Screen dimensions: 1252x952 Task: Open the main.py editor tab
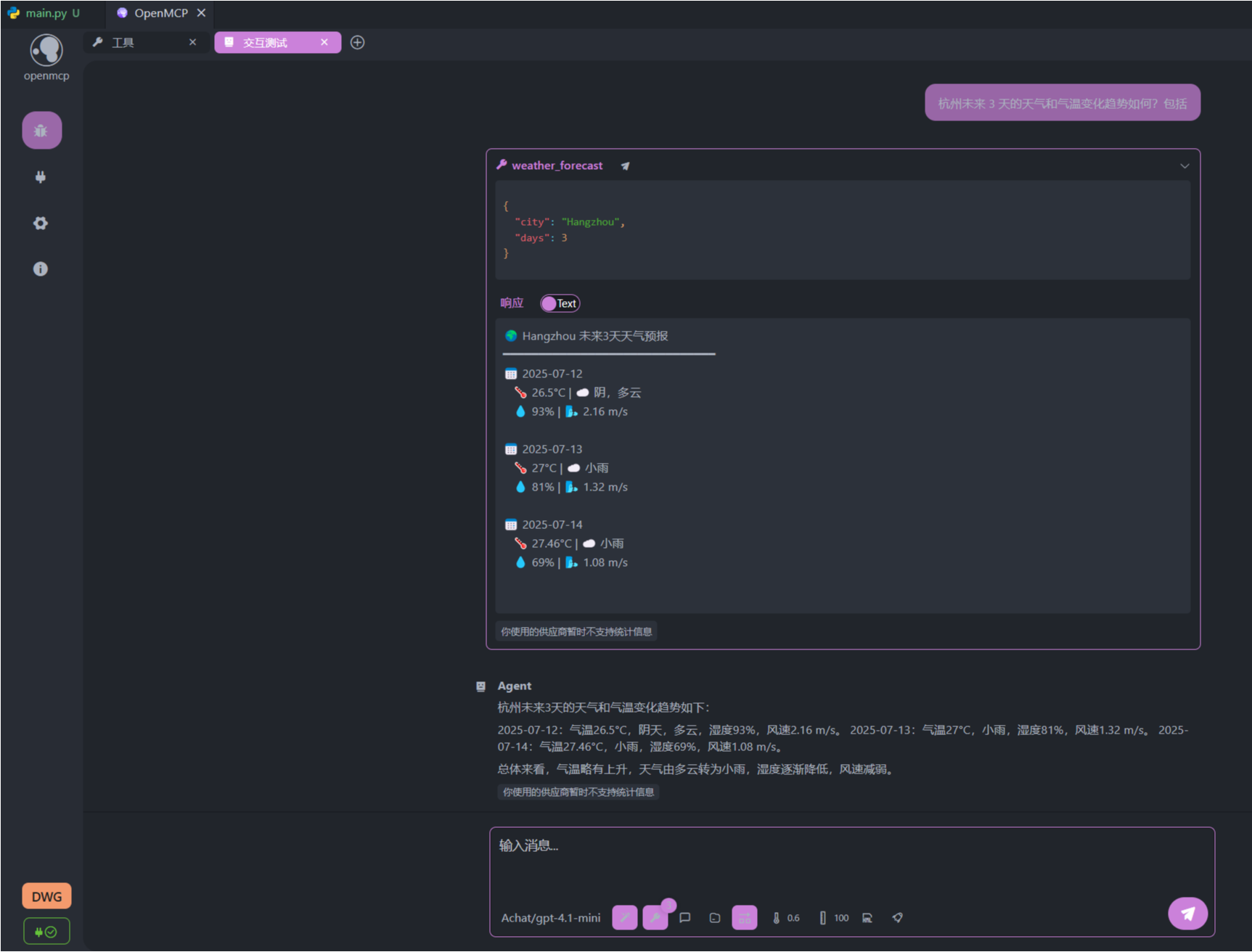pos(53,13)
